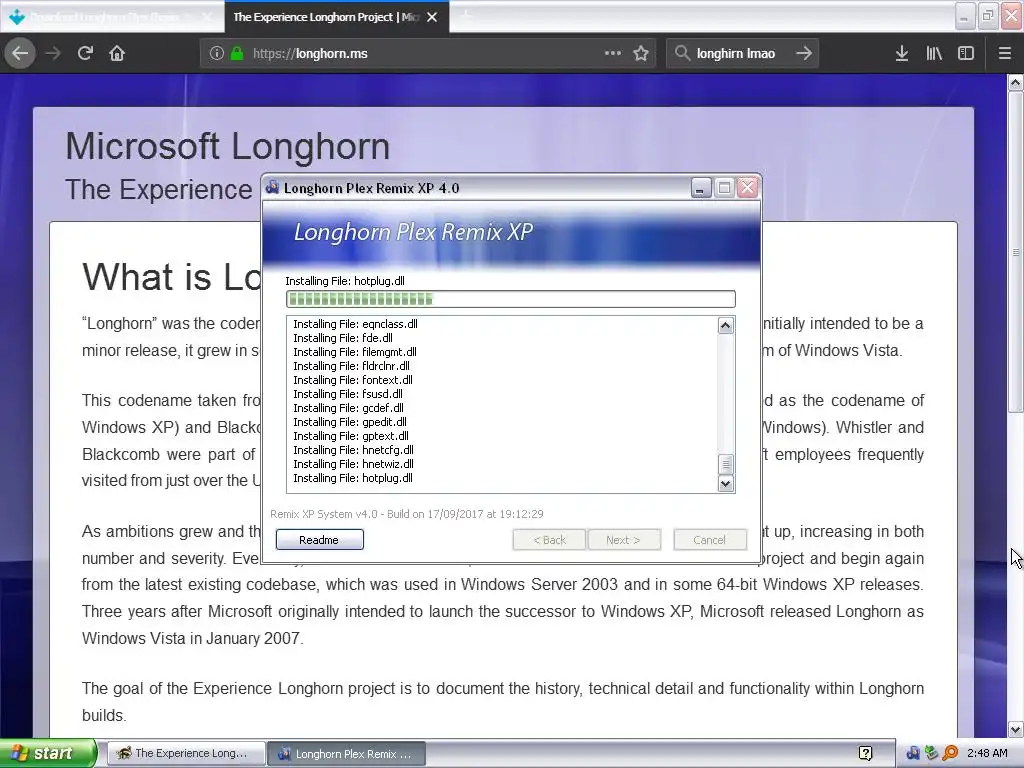Click the installation progress bar
The width and height of the screenshot is (1024, 768).
511,299
